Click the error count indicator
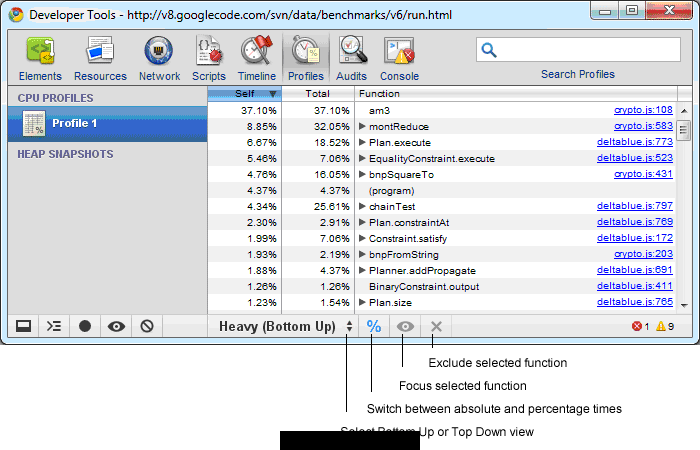Image resolution: width=700 pixels, height=450 pixels. 641,326
